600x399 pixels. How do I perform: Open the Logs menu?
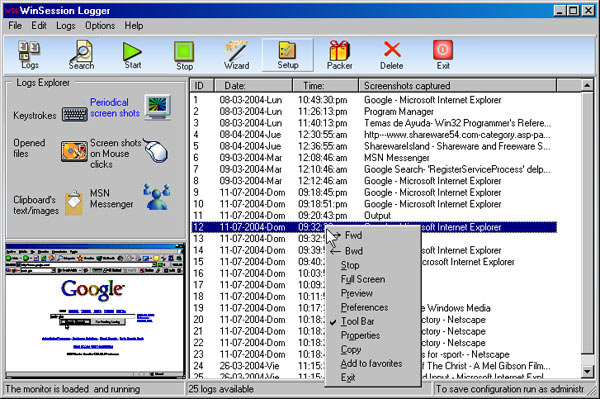pos(65,26)
